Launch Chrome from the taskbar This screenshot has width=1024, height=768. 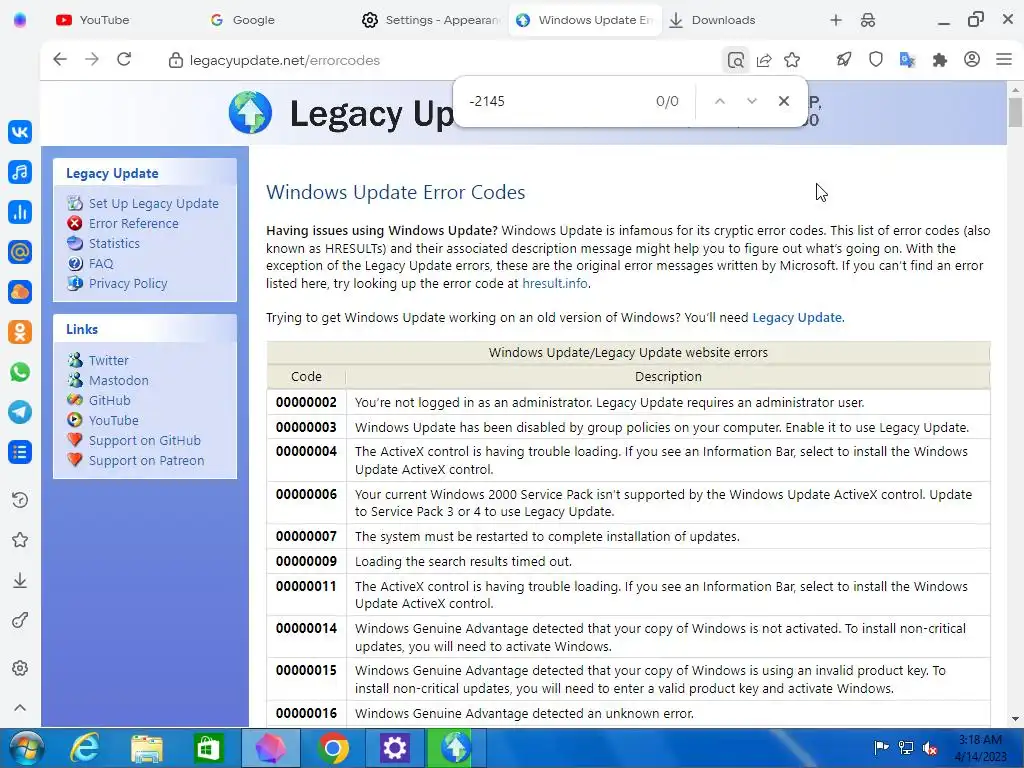pyautogui.click(x=333, y=748)
